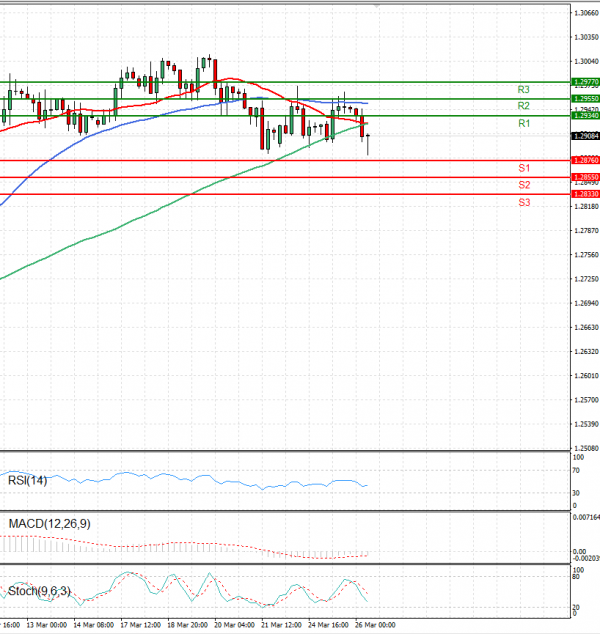Select the S1 support label

click(x=523, y=167)
